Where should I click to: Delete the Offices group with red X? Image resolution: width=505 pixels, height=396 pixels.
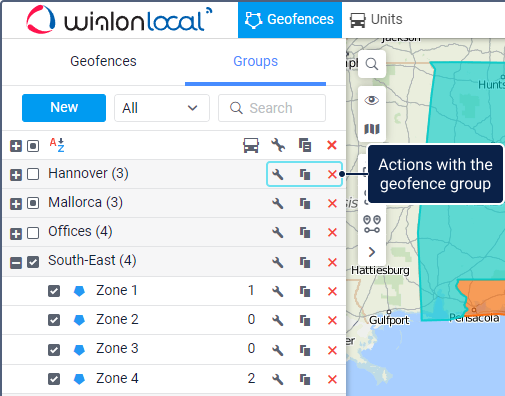[x=332, y=232]
